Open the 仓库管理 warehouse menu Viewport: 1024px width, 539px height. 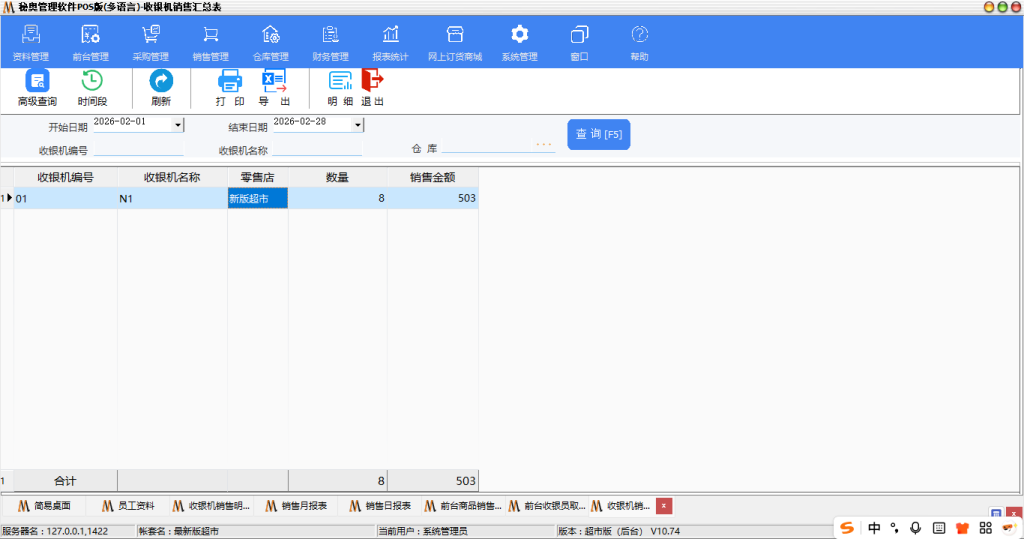[270, 43]
